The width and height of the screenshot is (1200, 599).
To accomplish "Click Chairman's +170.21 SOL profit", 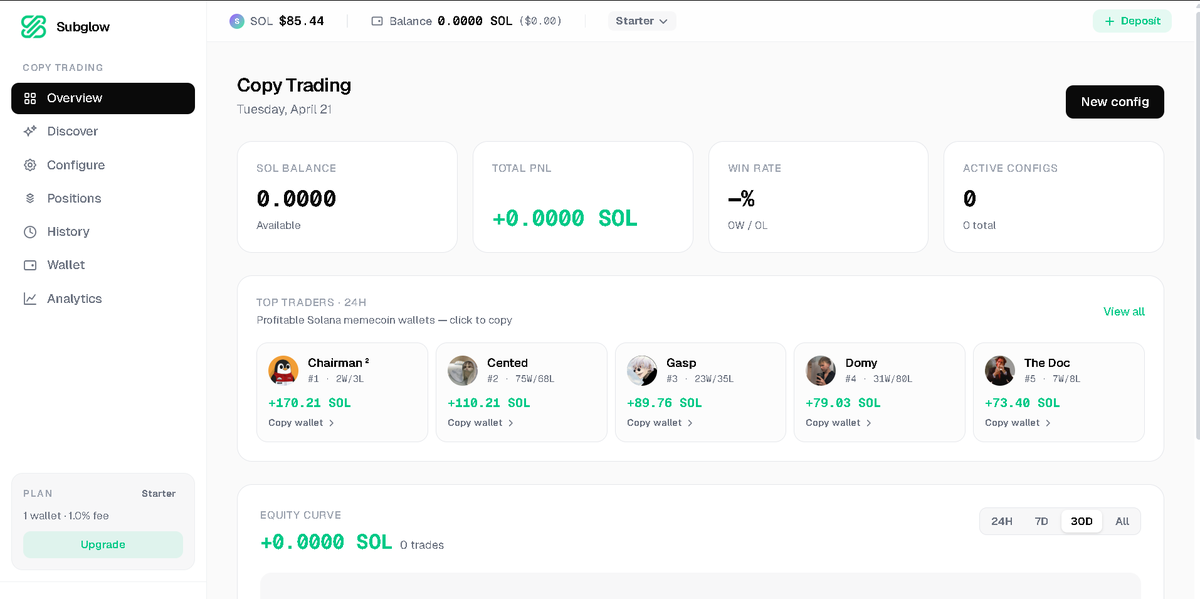I will point(310,403).
